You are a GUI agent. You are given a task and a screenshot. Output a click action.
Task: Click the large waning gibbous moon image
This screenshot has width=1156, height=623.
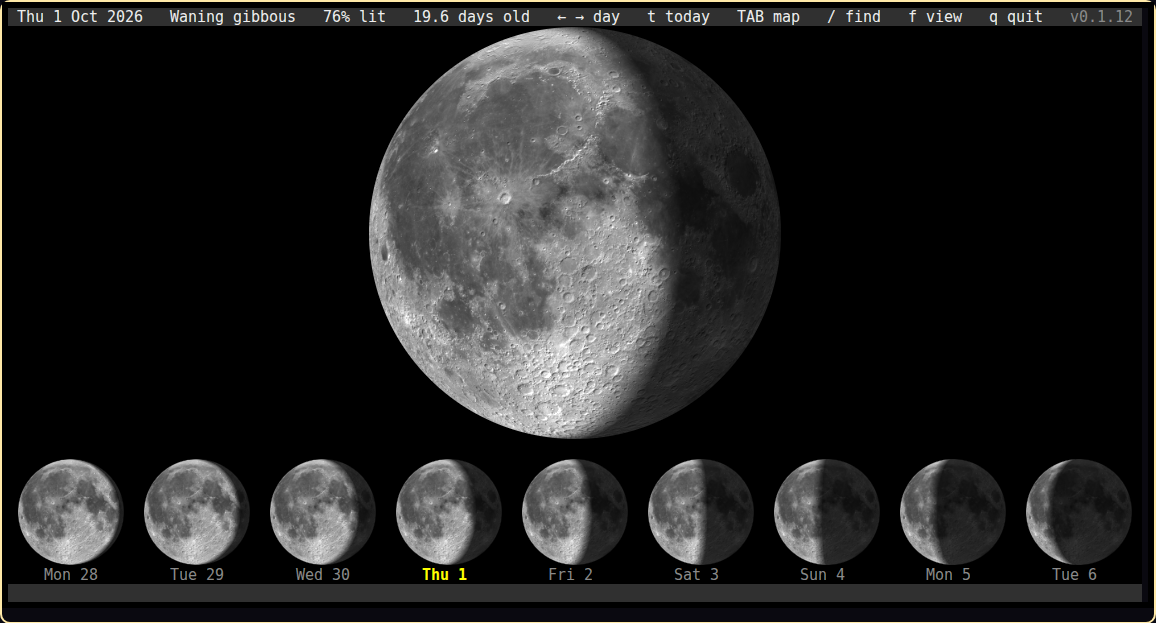(574, 233)
